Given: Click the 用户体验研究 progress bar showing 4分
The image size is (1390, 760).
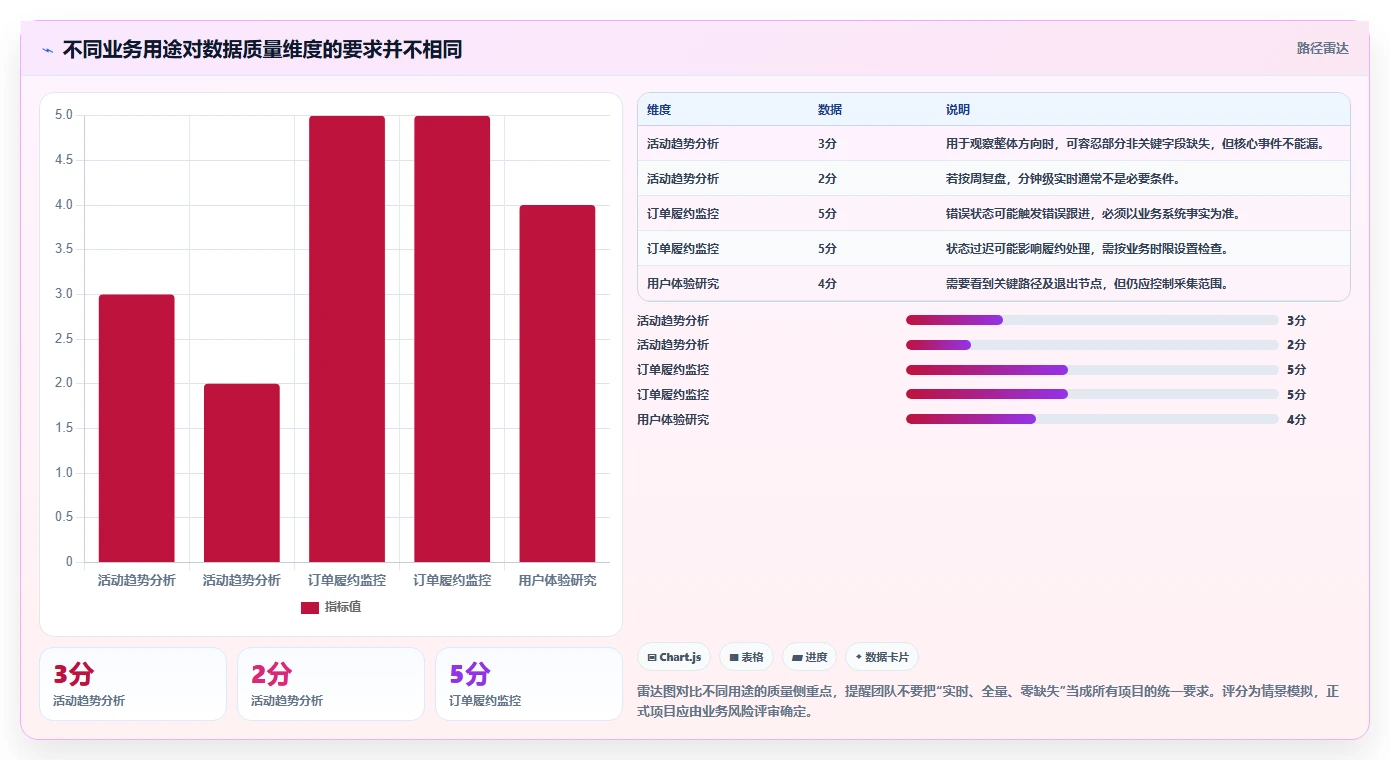Looking at the screenshot, I should click(x=1092, y=419).
